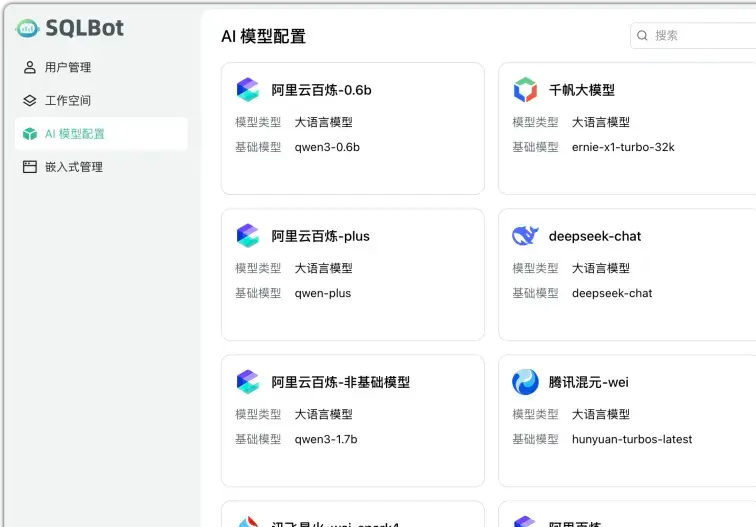Click 大语言模型 type in 阿里云百炼-plus card
The width and height of the screenshot is (756, 527).
coord(324,268)
